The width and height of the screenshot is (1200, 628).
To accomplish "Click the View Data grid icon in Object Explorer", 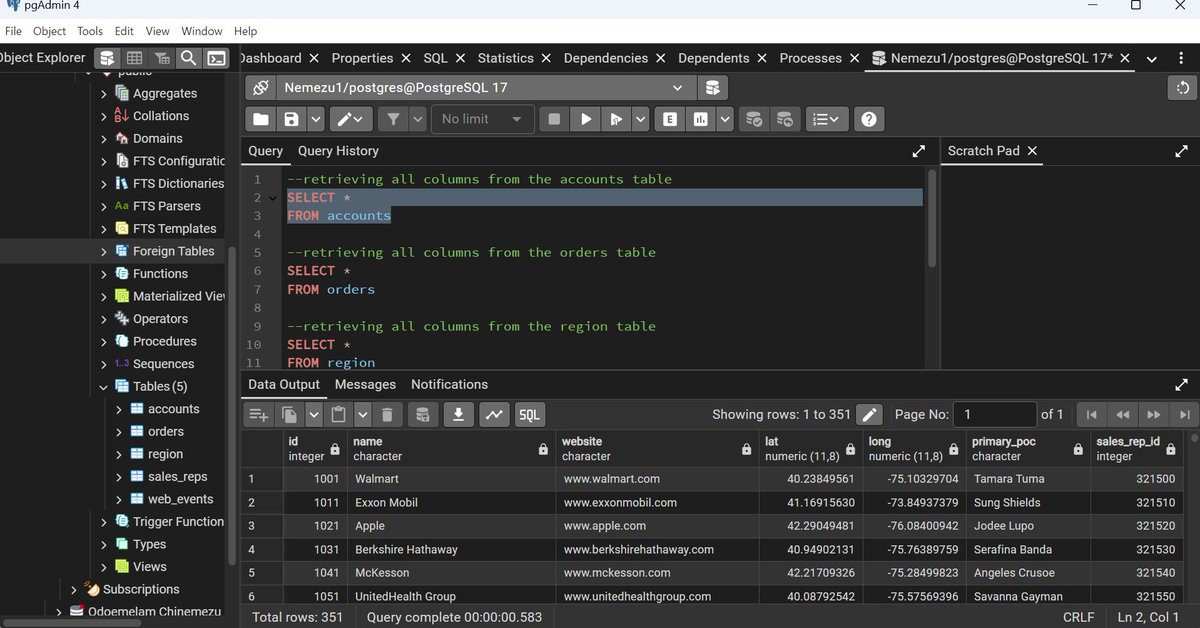I will (134, 58).
